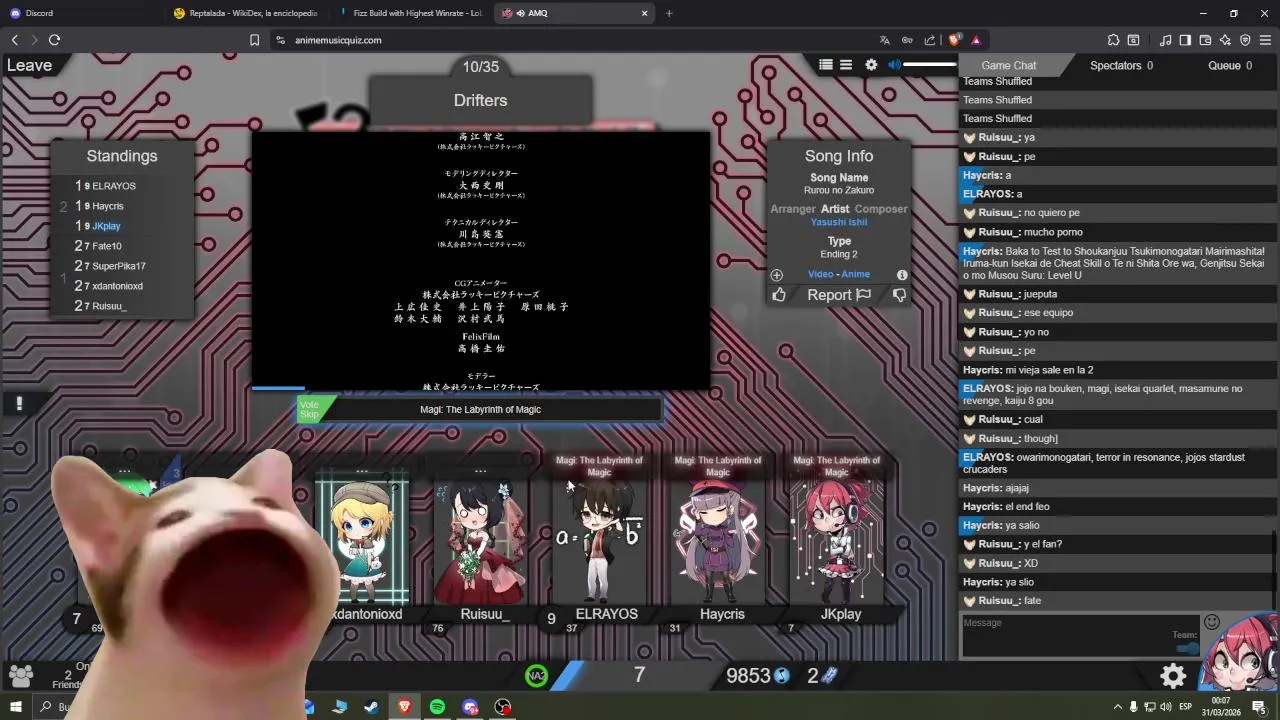Click SuperPika17 in the Standings list
The width and height of the screenshot is (1280, 720).
point(119,266)
